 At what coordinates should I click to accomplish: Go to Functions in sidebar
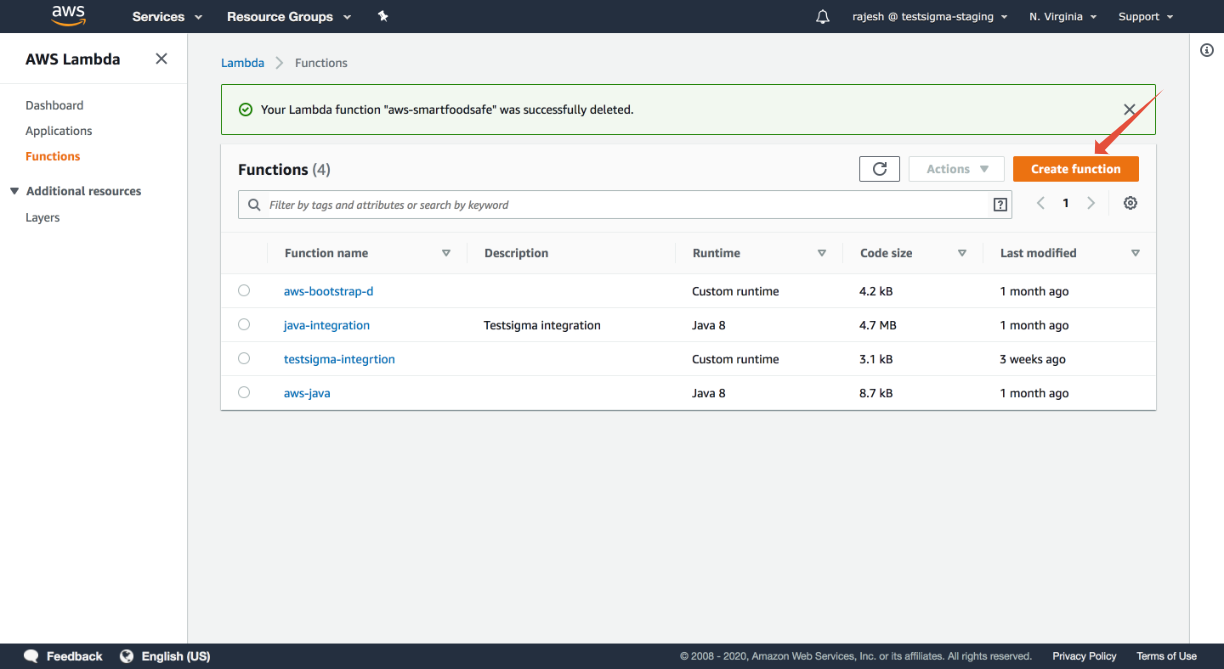click(53, 156)
